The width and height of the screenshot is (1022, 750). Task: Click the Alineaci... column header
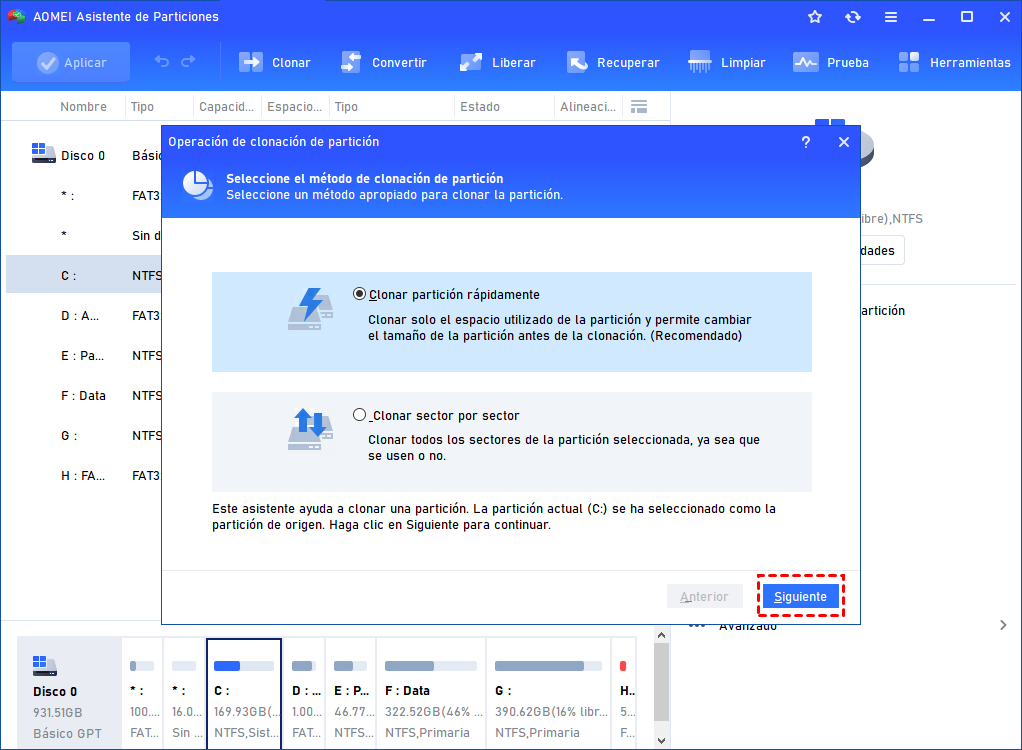588,107
